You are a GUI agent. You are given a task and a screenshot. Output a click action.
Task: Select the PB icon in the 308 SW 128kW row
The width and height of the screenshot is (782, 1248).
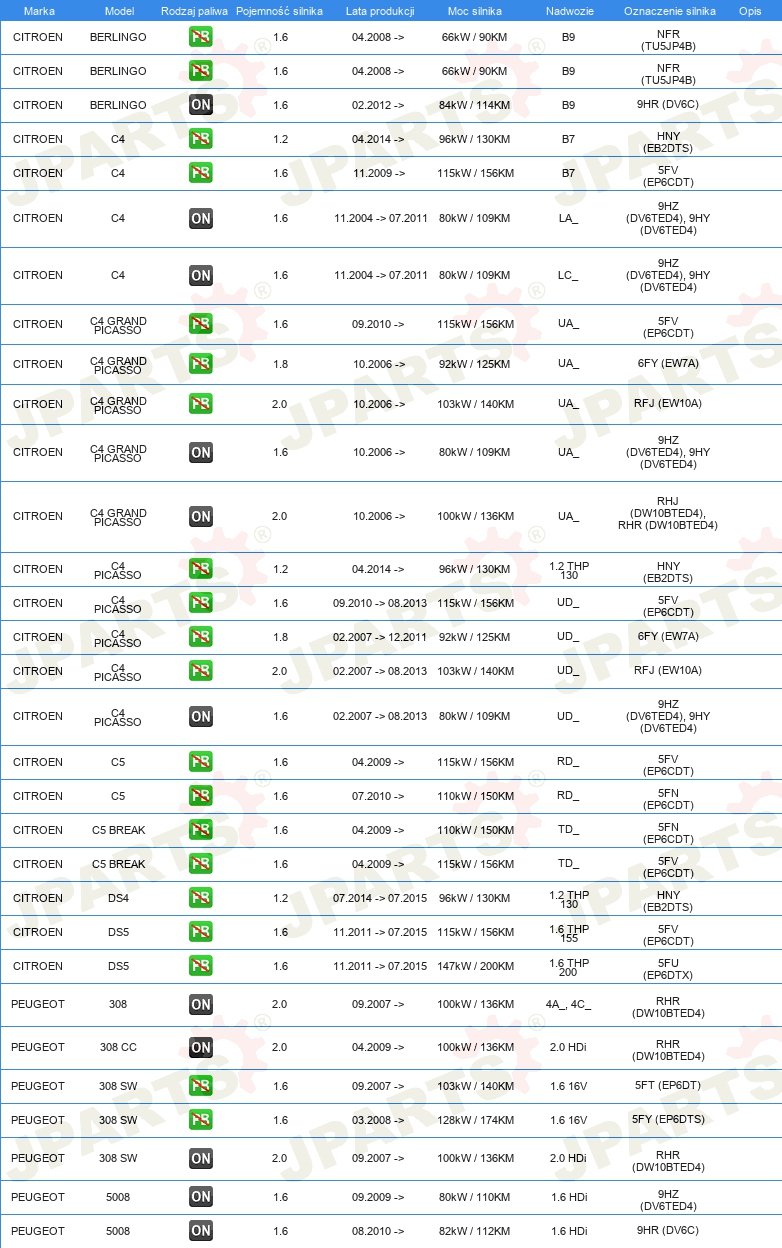click(x=200, y=1120)
